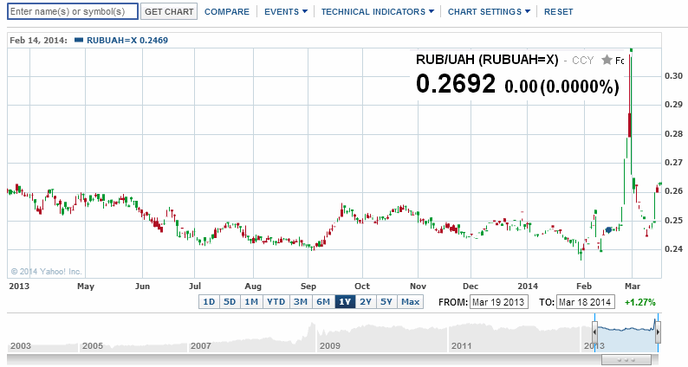Click the 0.00 (0.0000%) change text
This screenshot has width=688, height=367.
coord(562,86)
